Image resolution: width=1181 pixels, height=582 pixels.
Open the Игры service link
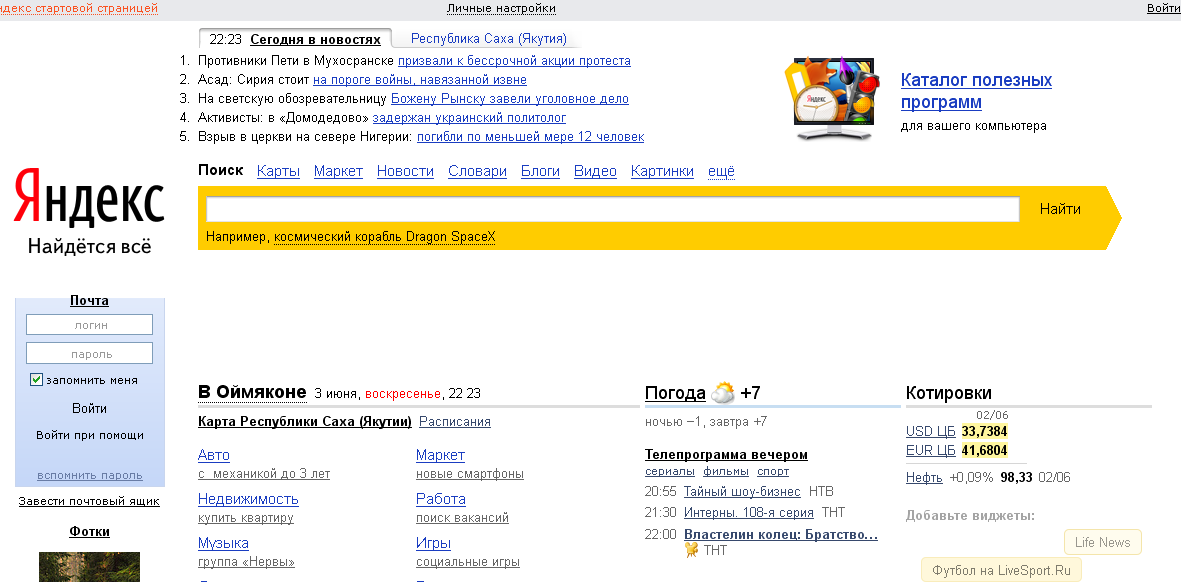[x=433, y=543]
